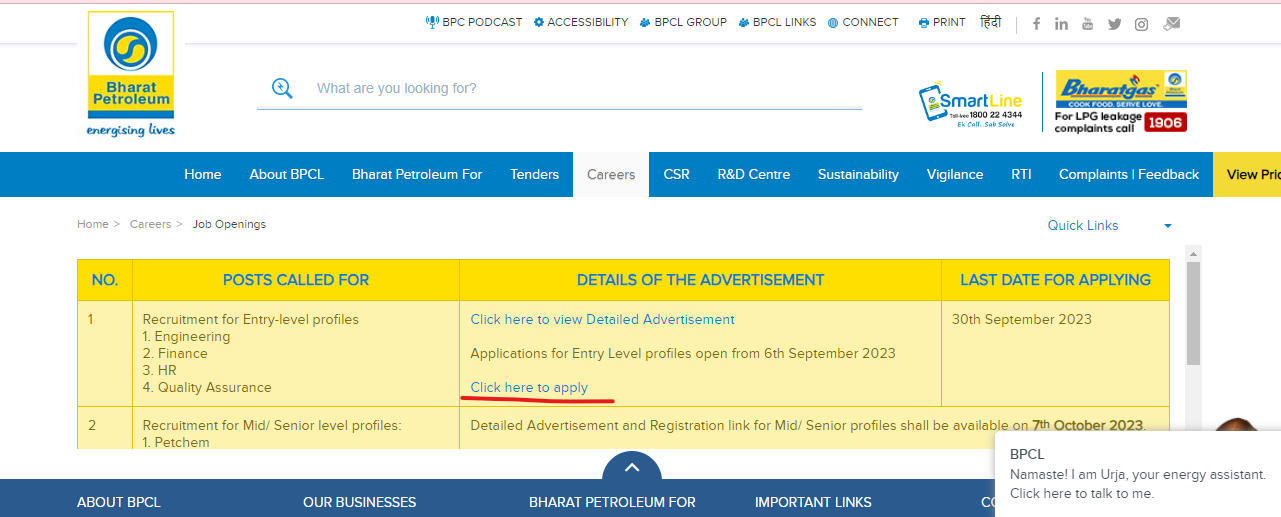Click the scroll-to-top chevron button
This screenshot has height=517, width=1281.
632,466
